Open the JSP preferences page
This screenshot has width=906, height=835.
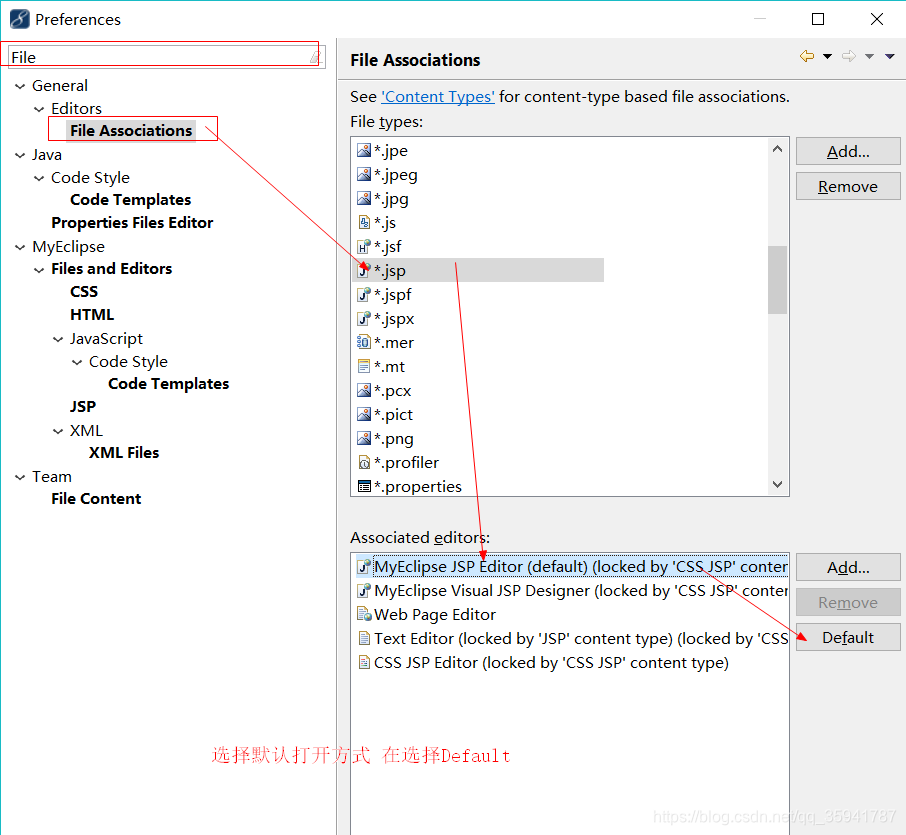[83, 407]
